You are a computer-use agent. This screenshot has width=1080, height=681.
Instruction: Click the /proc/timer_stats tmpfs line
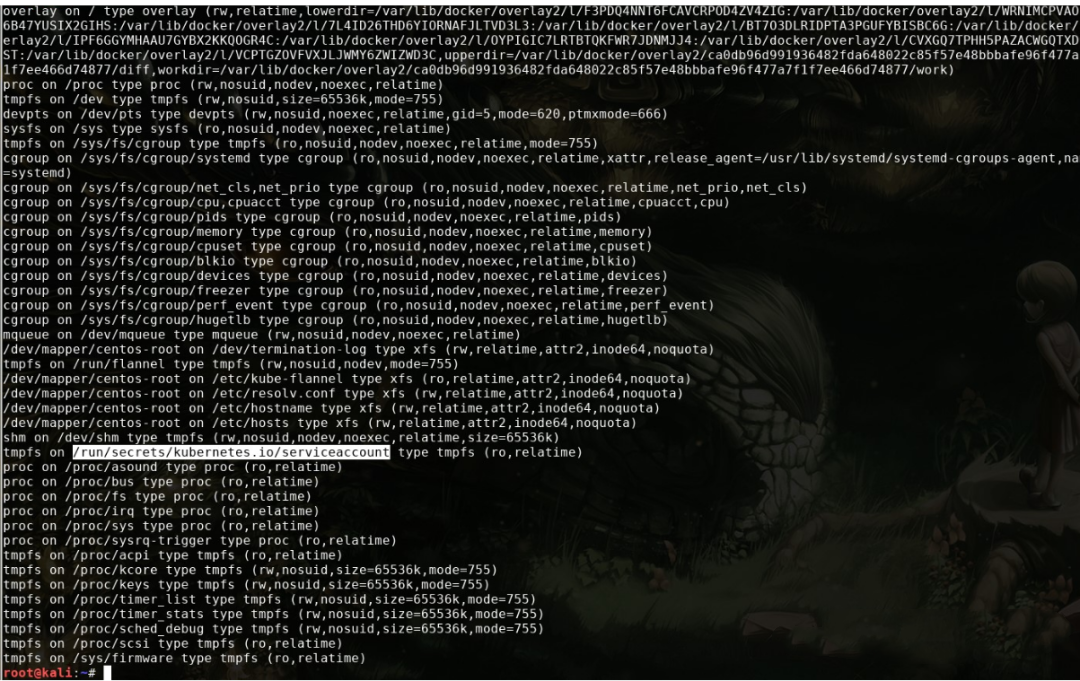(x=273, y=614)
